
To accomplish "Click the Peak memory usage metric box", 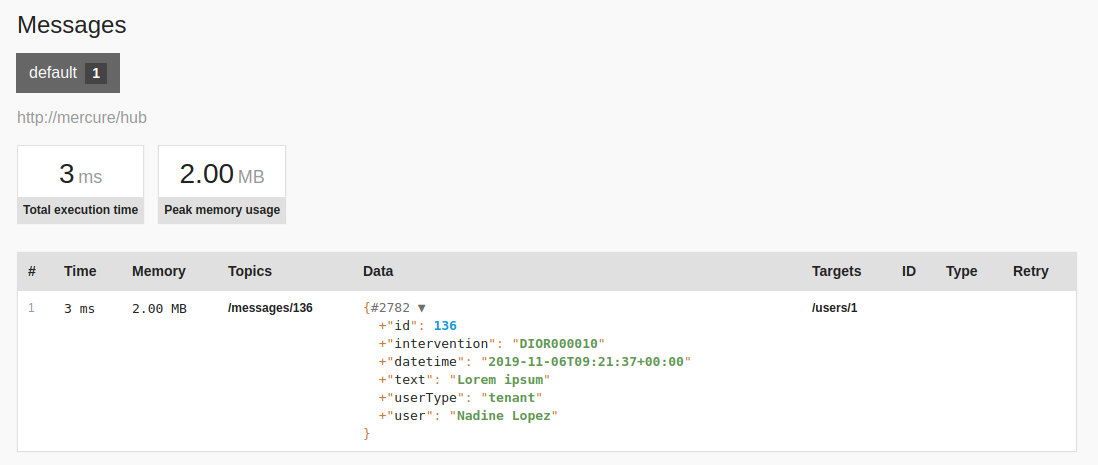I will (x=222, y=184).
